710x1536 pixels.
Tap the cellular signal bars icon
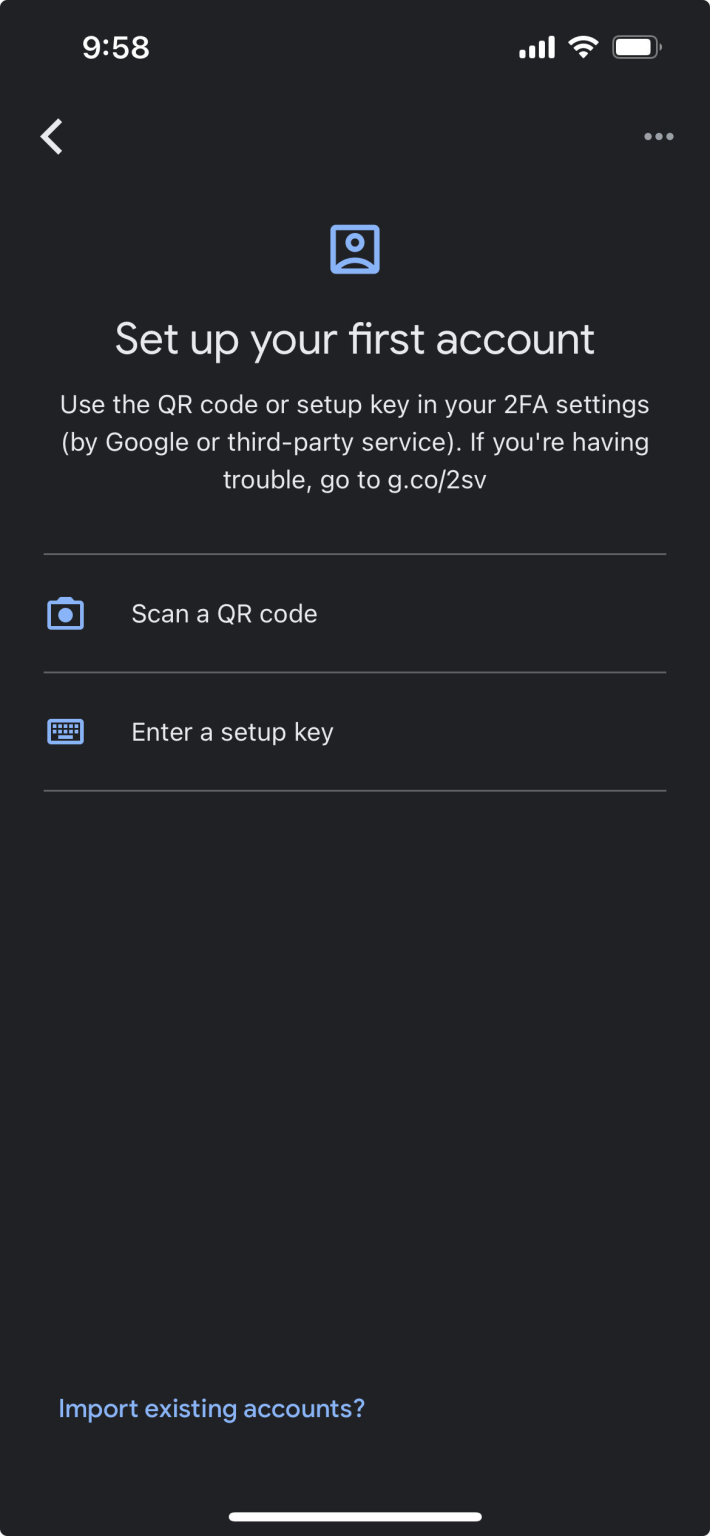(x=537, y=47)
